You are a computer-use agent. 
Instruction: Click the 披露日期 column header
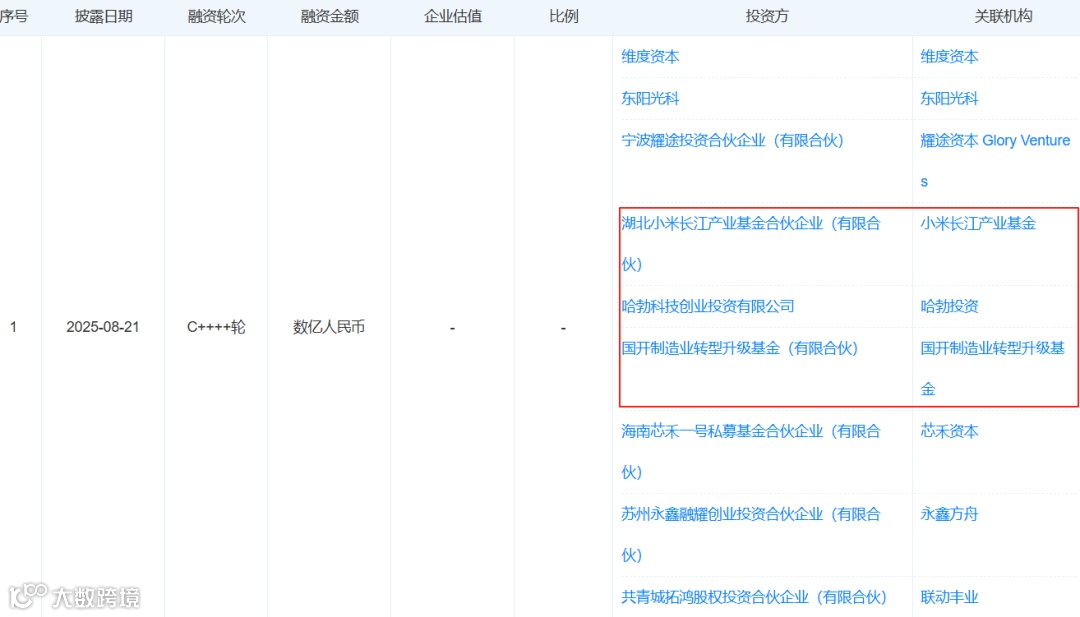[x=103, y=17]
